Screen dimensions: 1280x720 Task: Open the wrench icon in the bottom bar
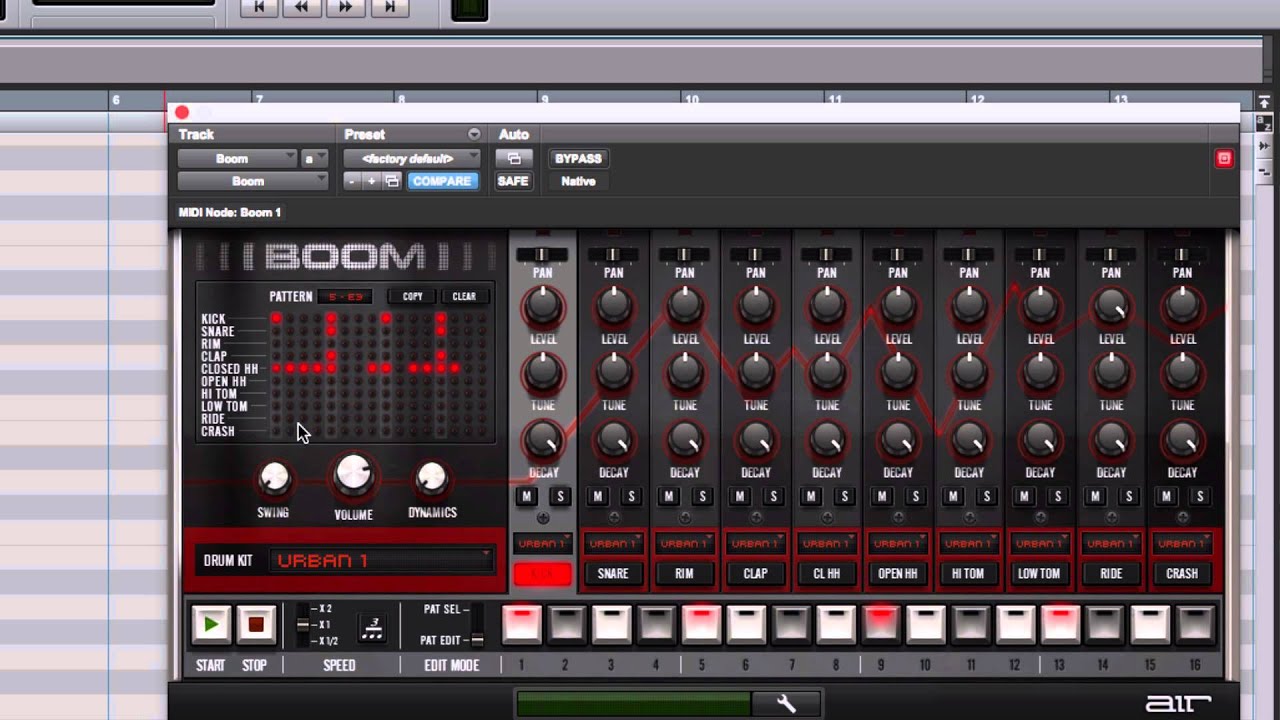click(786, 704)
